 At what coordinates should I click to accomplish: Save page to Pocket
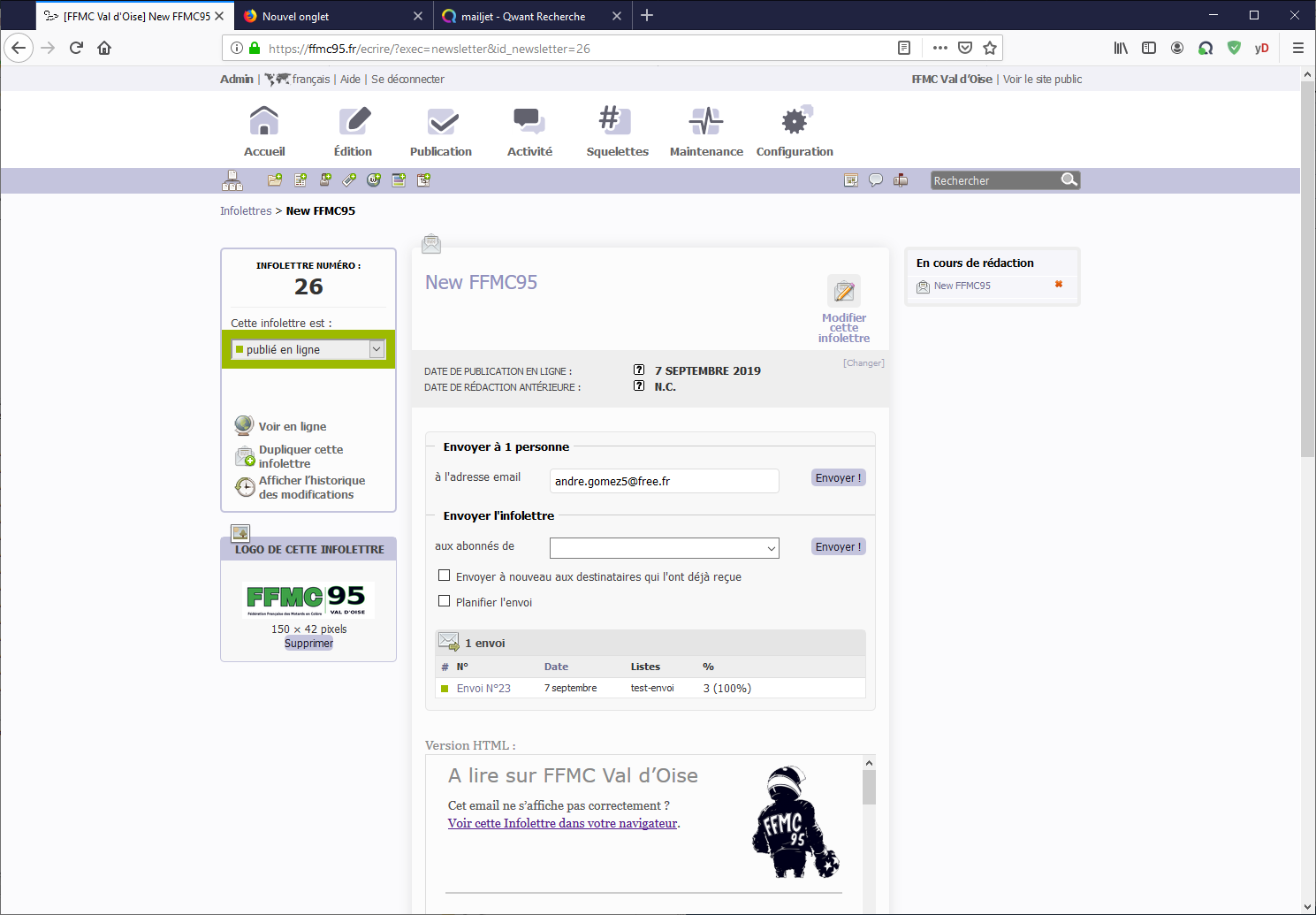point(965,48)
